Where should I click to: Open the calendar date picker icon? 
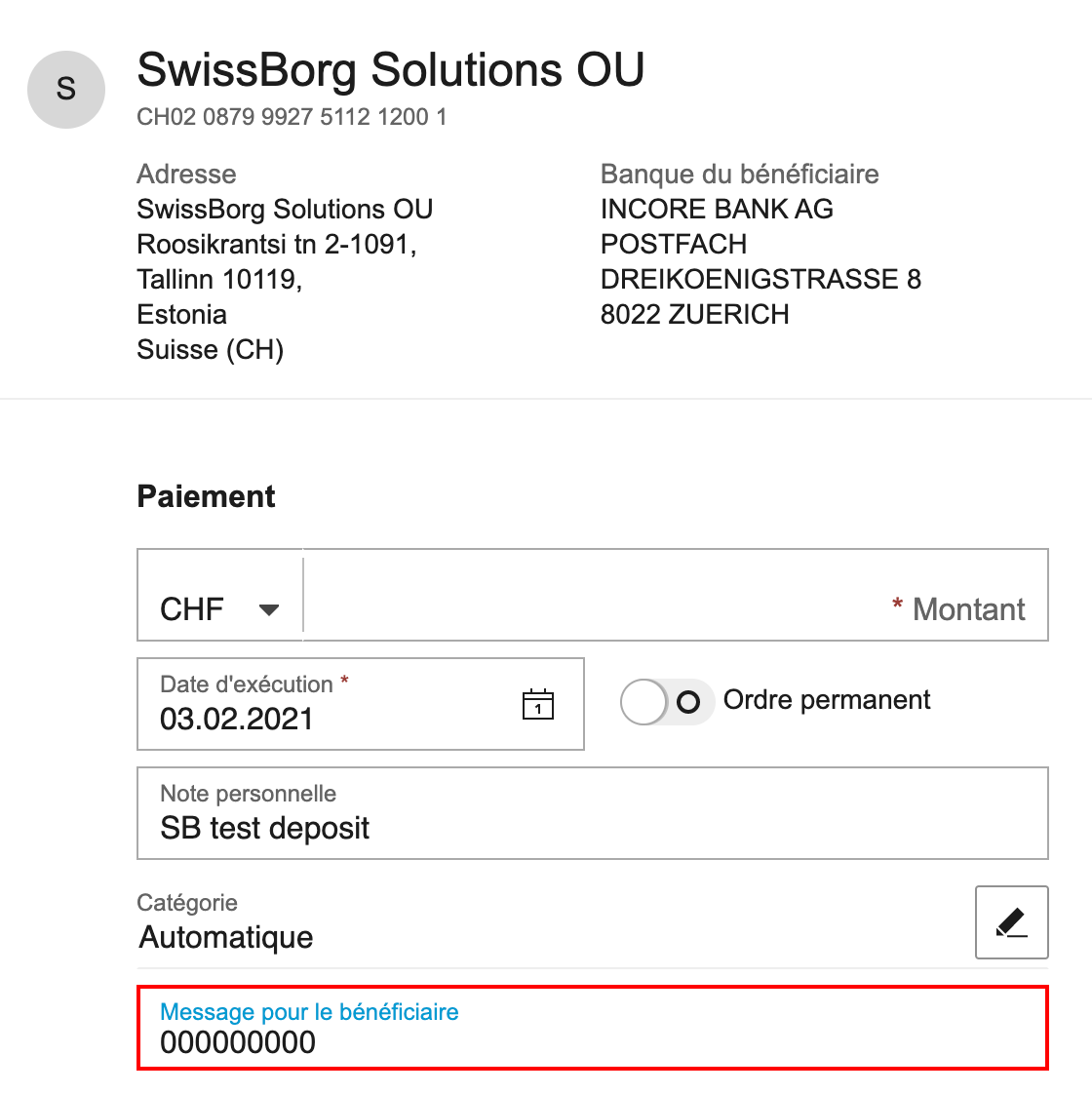pyautogui.click(x=538, y=704)
